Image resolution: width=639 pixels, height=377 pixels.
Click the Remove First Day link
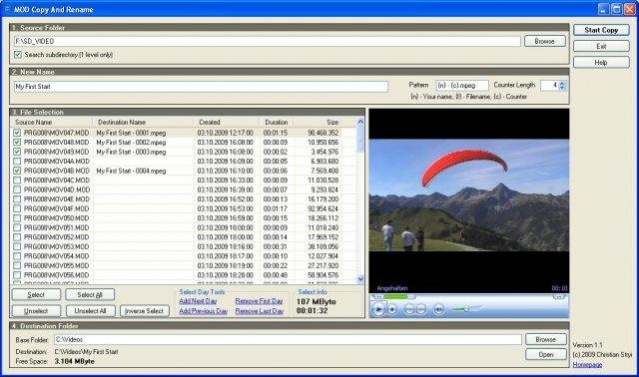pyautogui.click(x=259, y=301)
